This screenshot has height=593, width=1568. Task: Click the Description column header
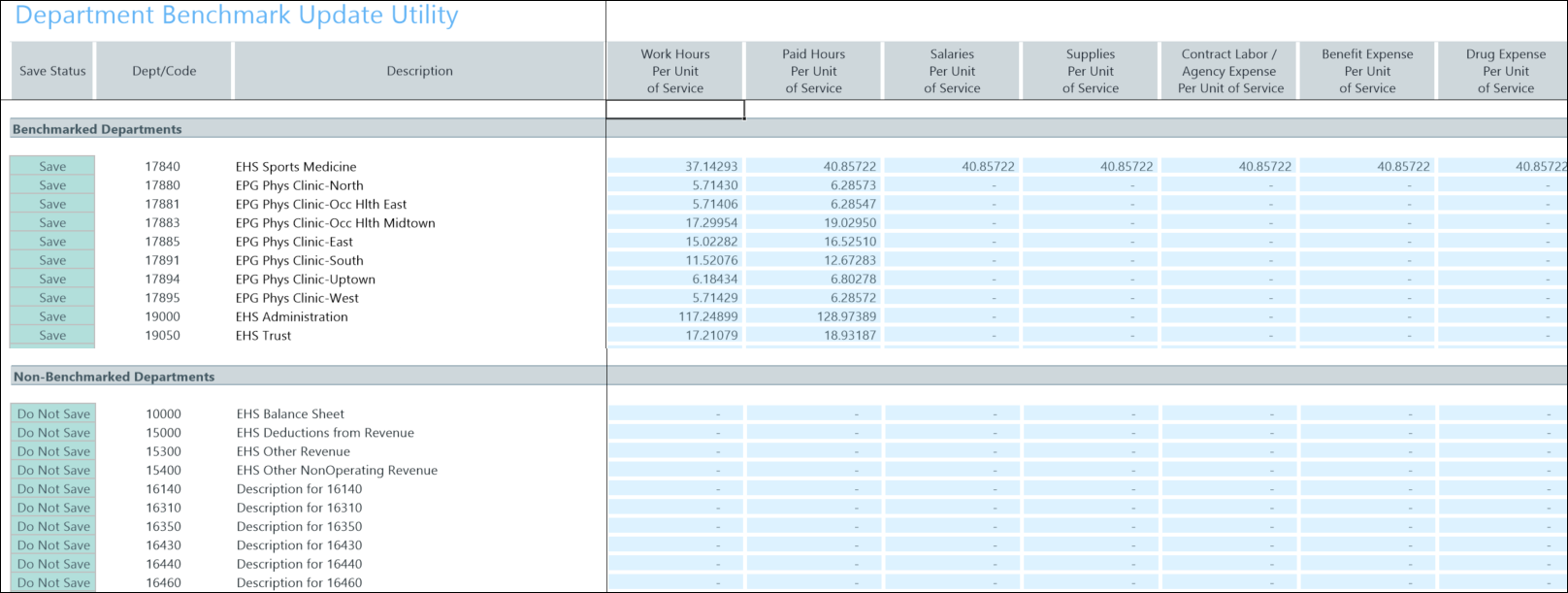[x=419, y=71]
